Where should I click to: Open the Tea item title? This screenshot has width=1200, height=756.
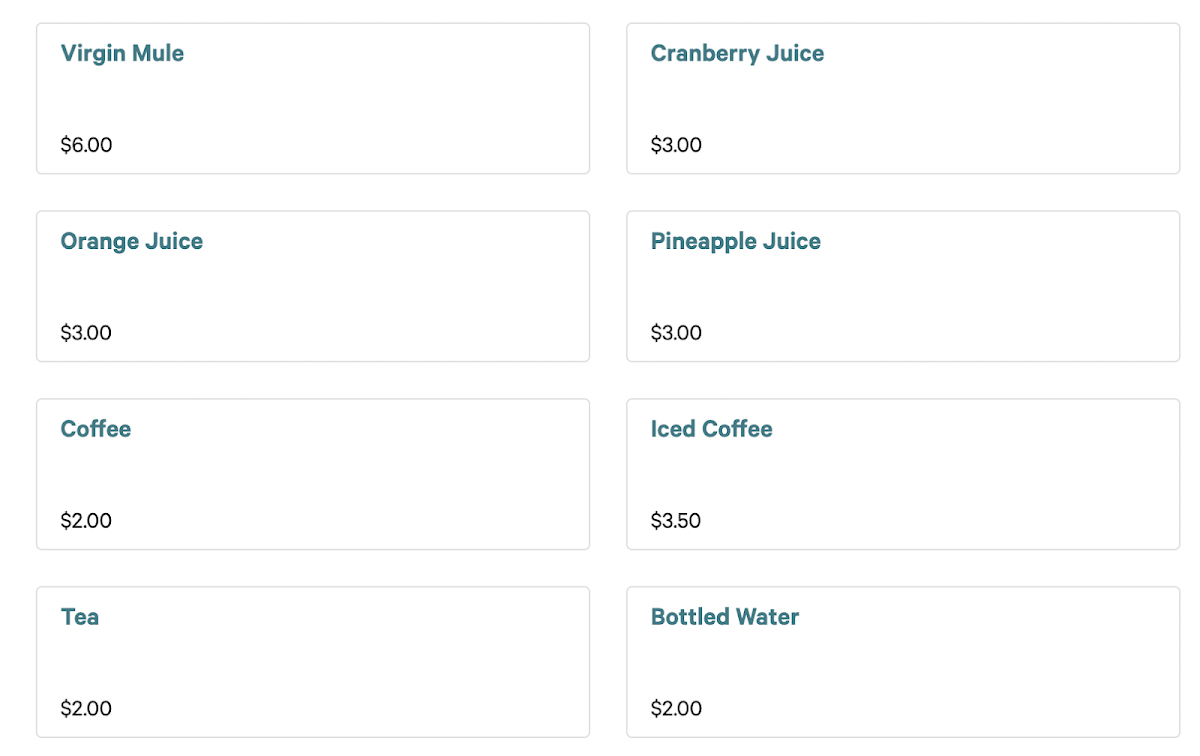[80, 617]
